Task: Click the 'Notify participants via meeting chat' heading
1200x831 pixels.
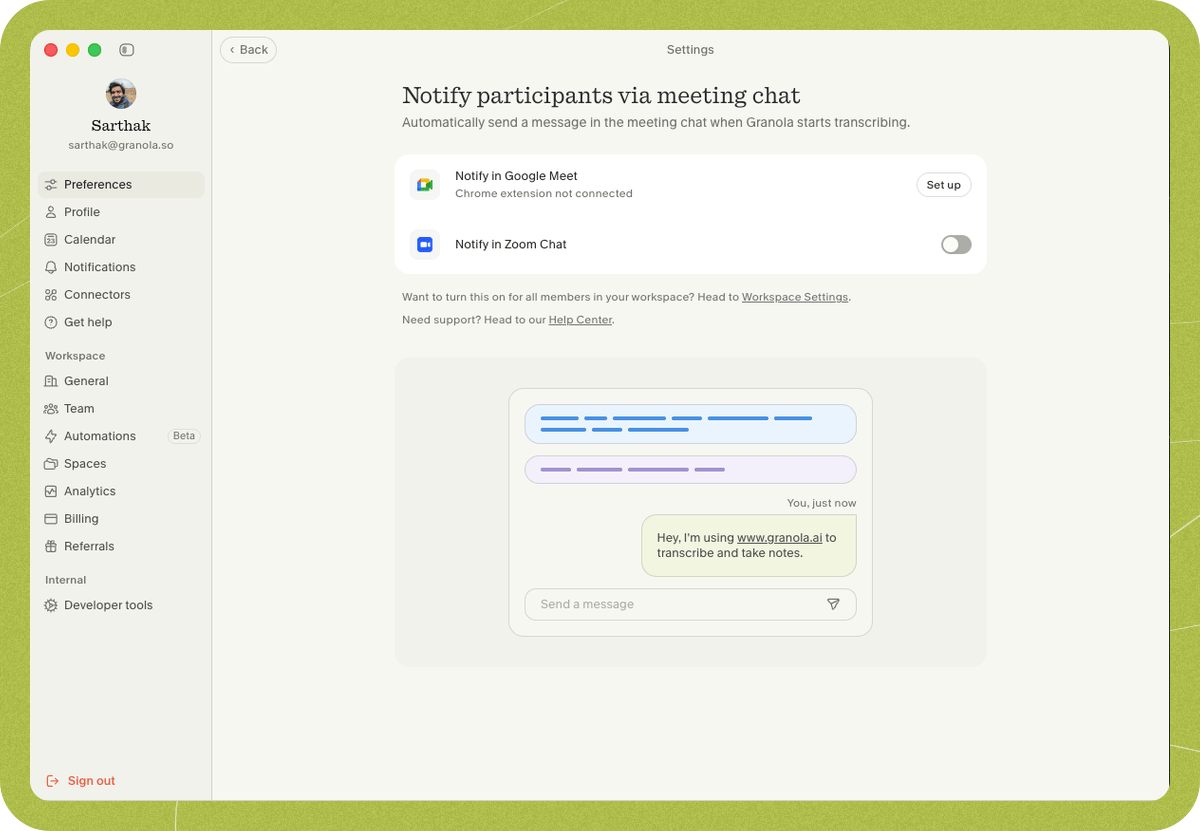Action: [601, 96]
